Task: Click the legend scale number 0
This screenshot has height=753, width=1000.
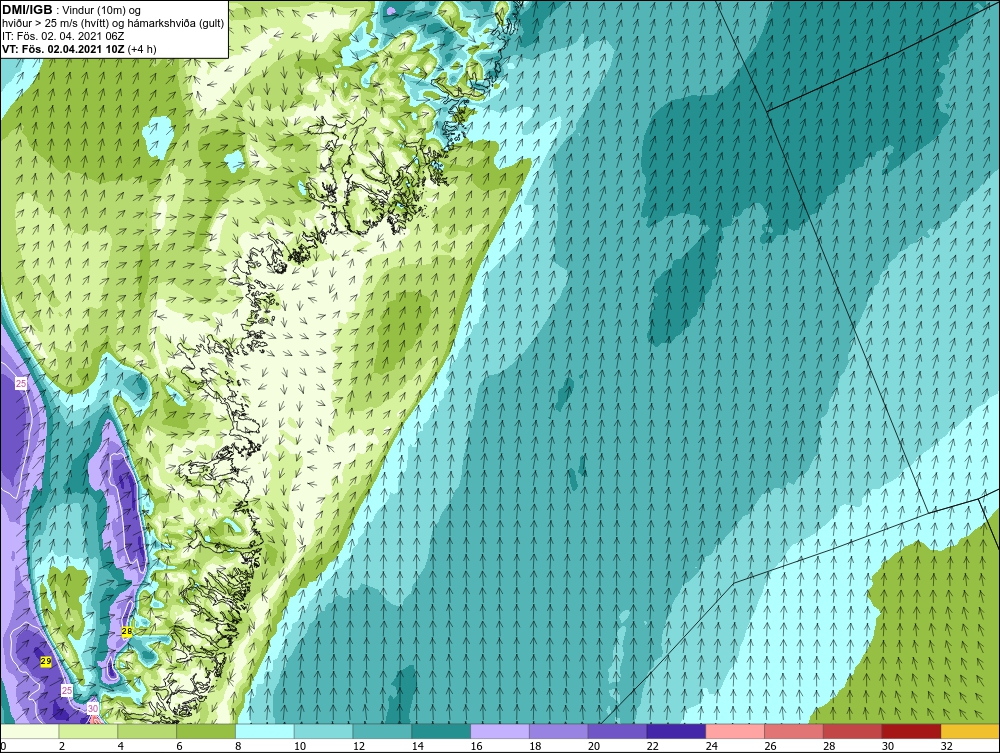Action: coord(3,746)
